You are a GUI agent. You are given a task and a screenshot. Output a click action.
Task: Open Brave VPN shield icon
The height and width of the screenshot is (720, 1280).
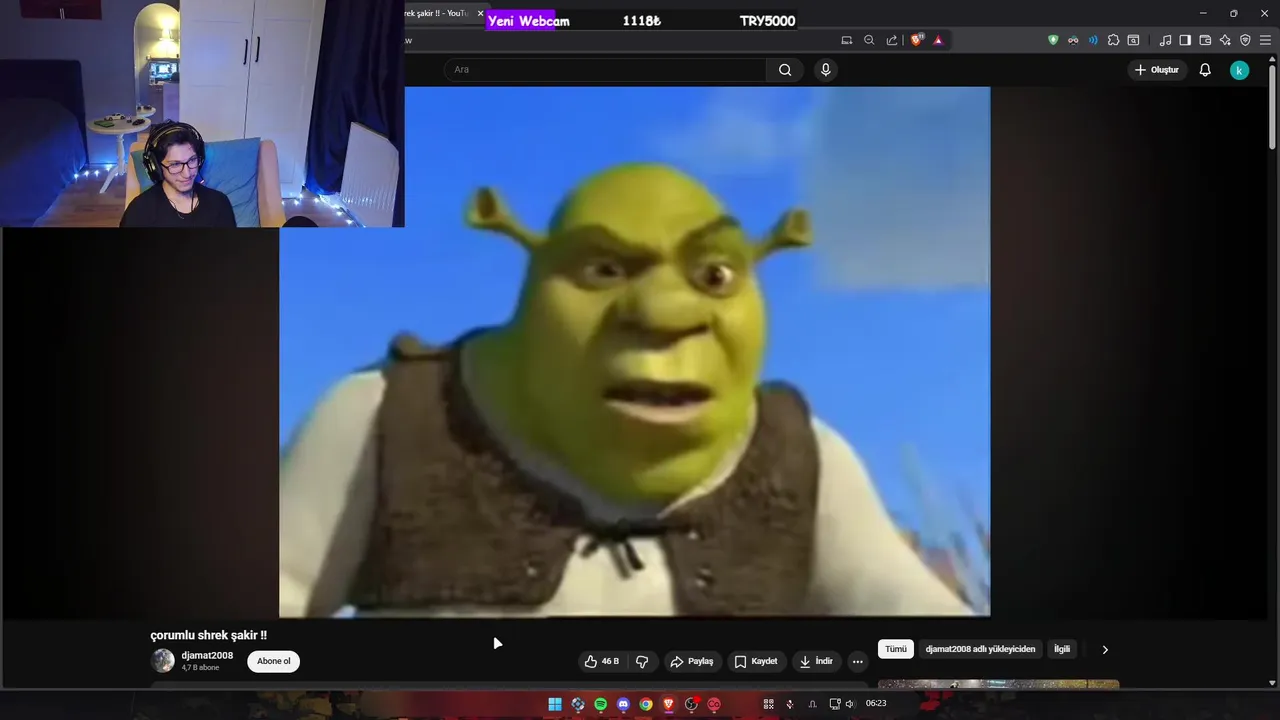[1245, 40]
